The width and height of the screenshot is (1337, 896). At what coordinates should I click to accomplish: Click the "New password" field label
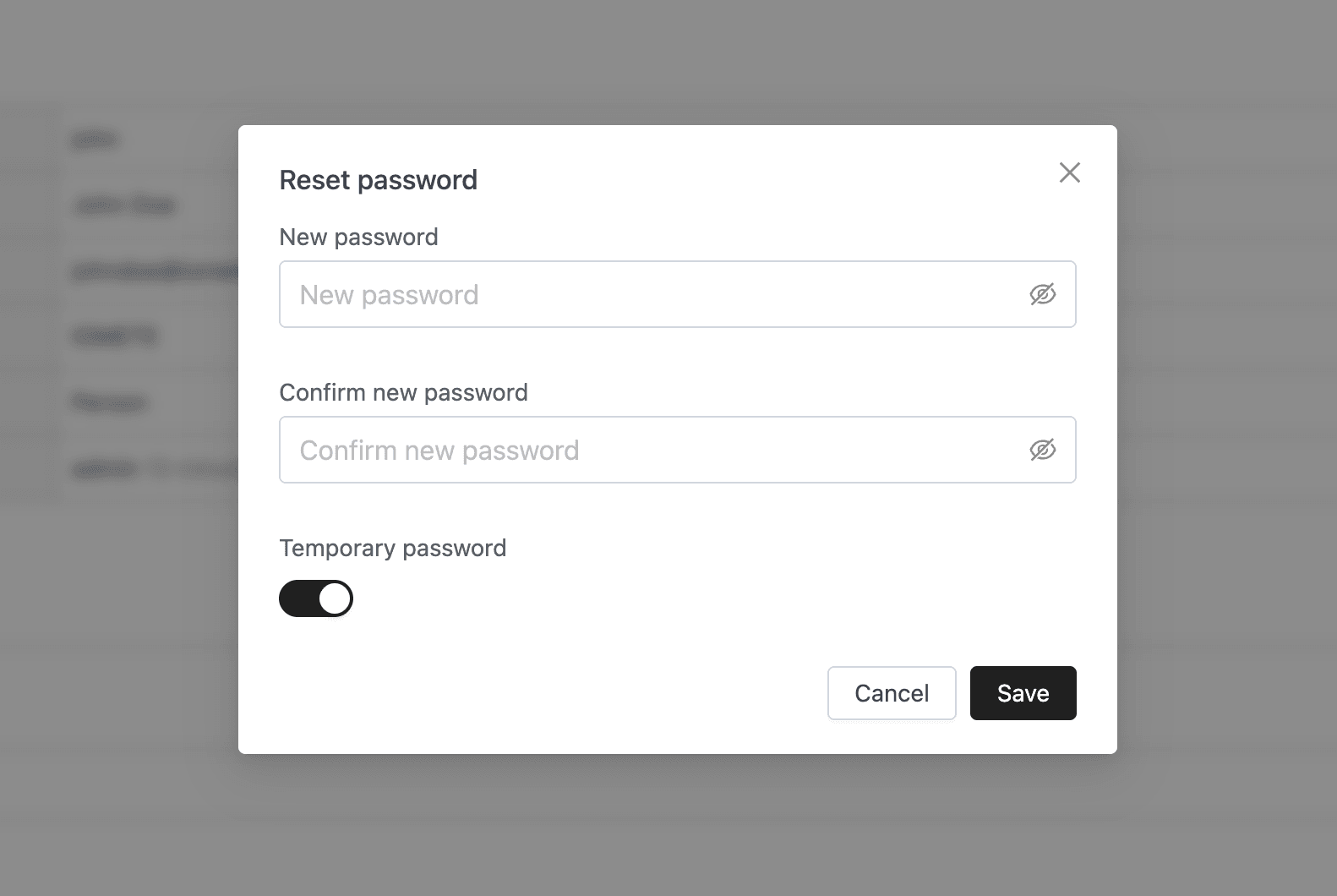point(358,237)
